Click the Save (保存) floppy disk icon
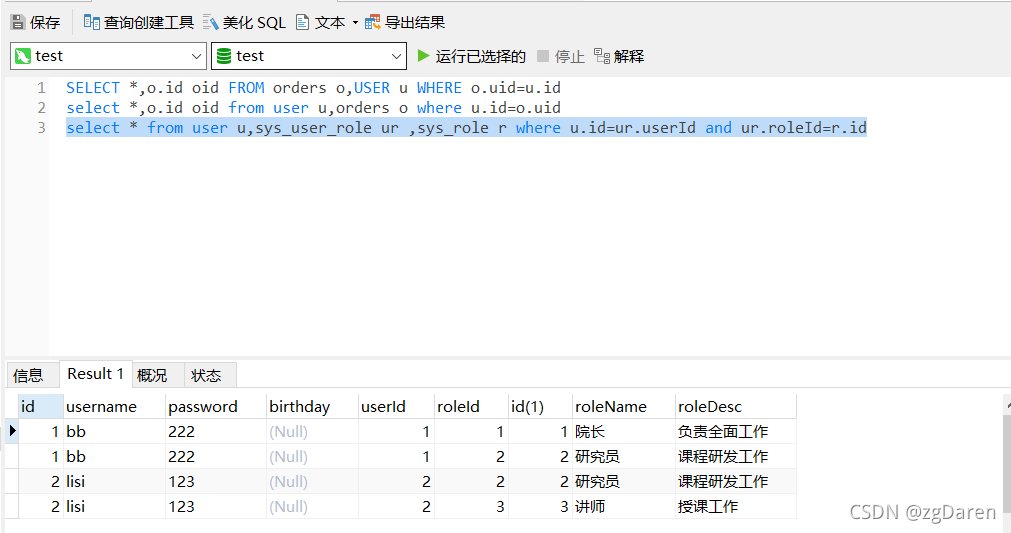The width and height of the screenshot is (1011, 533). 18,23
